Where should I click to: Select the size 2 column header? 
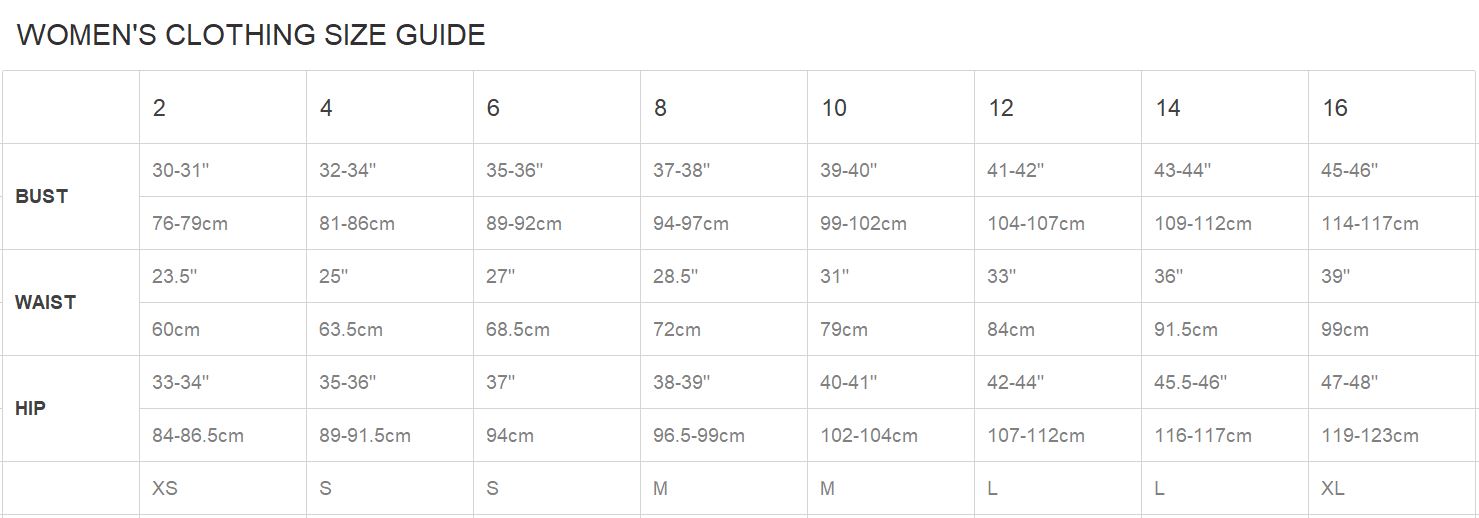coord(159,108)
